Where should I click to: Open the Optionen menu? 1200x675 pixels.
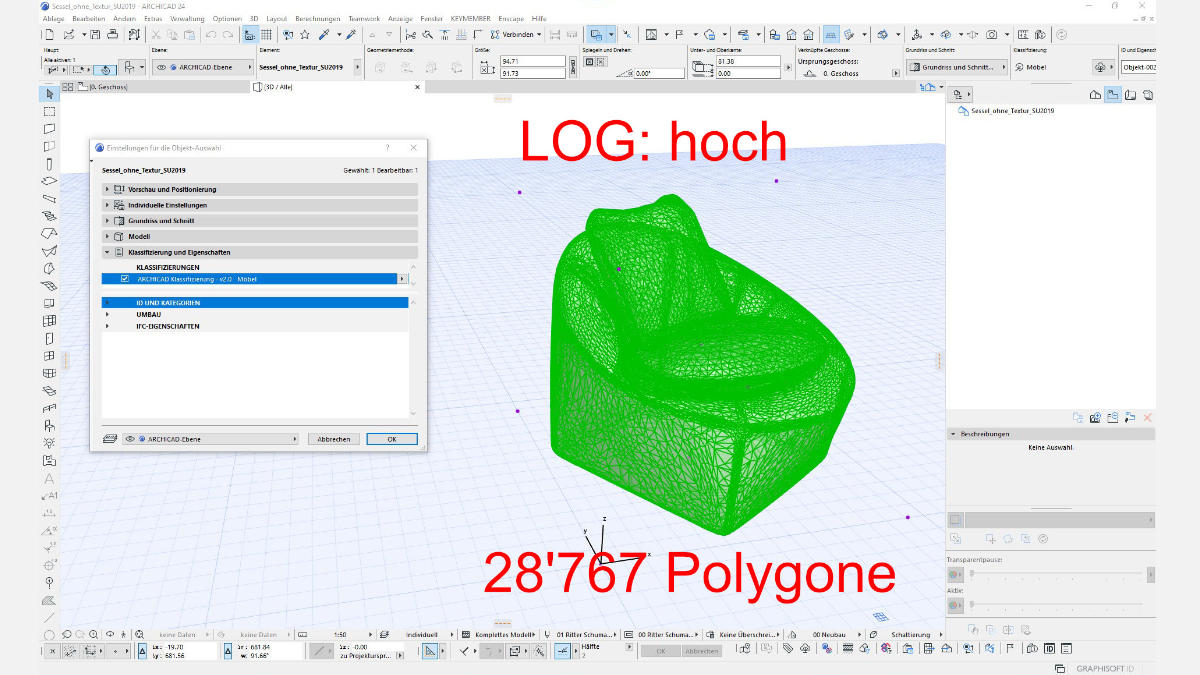coord(226,18)
